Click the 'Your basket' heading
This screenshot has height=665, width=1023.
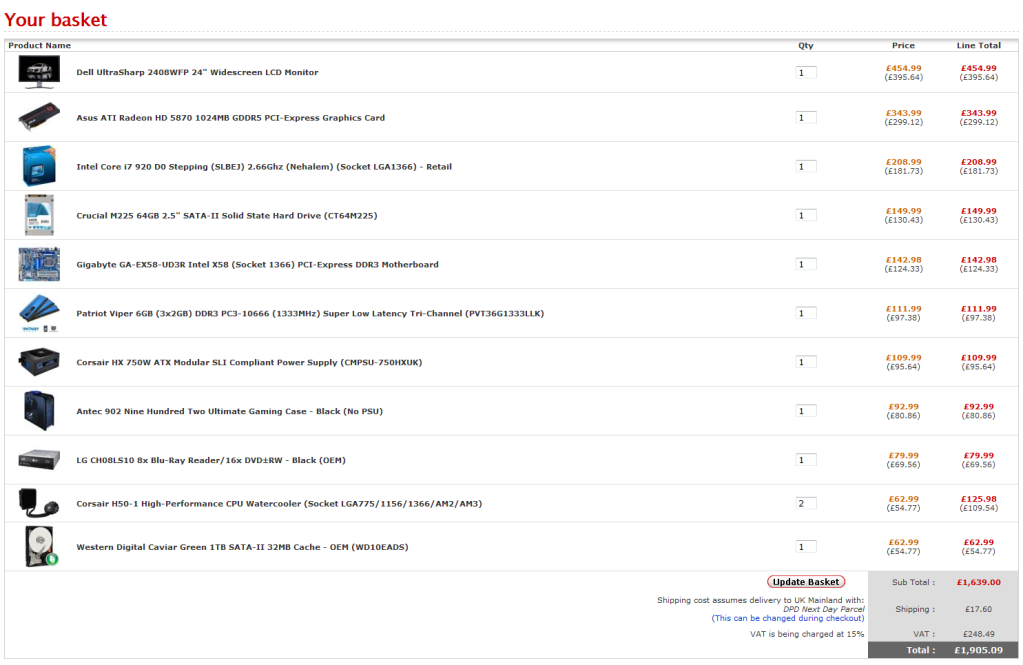[55, 20]
